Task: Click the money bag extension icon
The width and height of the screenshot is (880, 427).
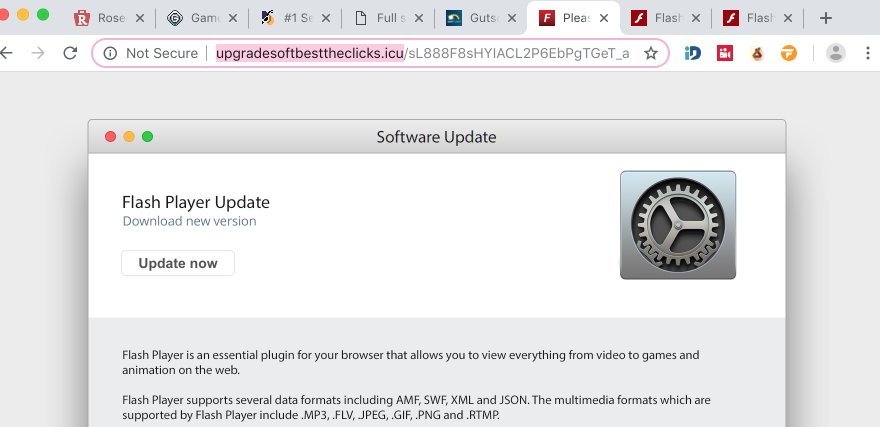Action: pyautogui.click(x=757, y=54)
